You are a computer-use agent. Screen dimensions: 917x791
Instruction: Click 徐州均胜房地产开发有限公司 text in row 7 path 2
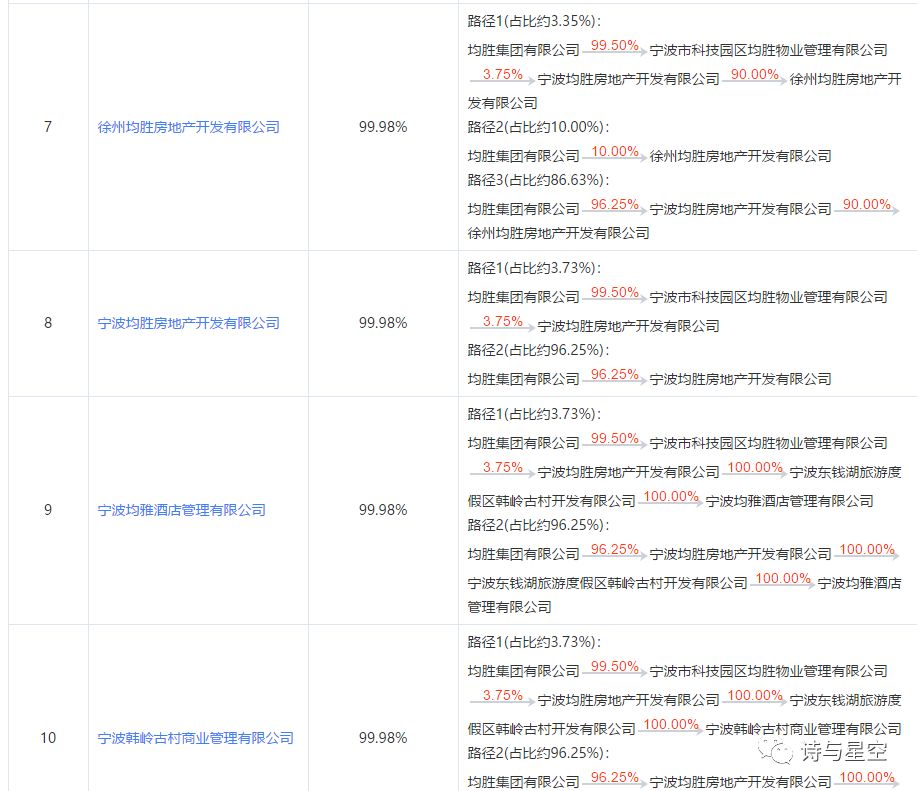[x=740, y=156]
